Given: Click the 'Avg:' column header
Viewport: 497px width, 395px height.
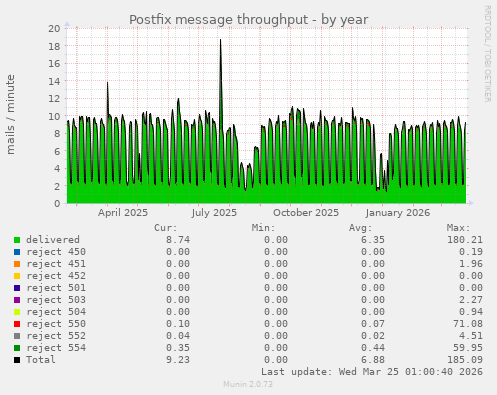Looking at the screenshot, I should pos(360,228).
